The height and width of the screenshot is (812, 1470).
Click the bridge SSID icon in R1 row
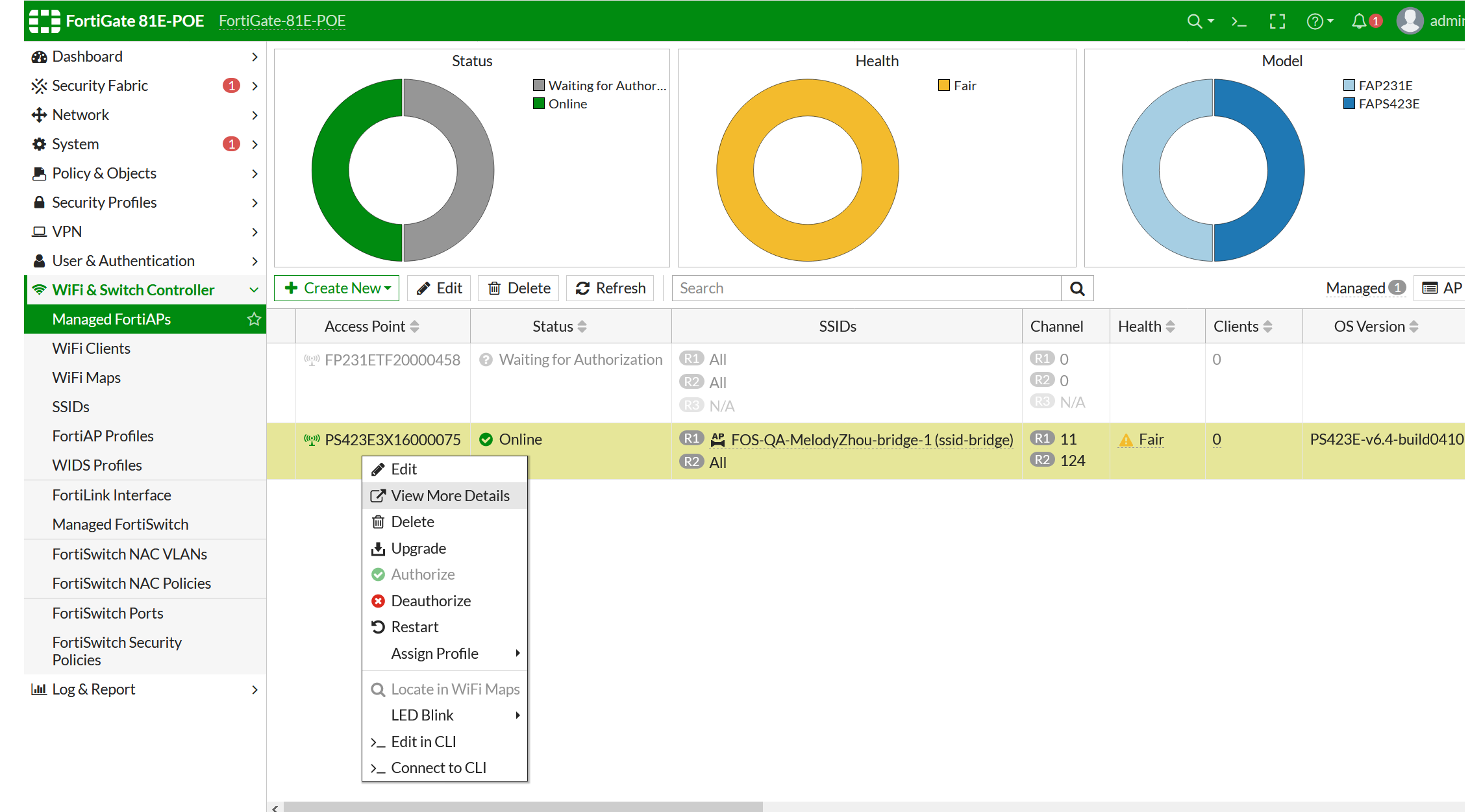(717, 439)
